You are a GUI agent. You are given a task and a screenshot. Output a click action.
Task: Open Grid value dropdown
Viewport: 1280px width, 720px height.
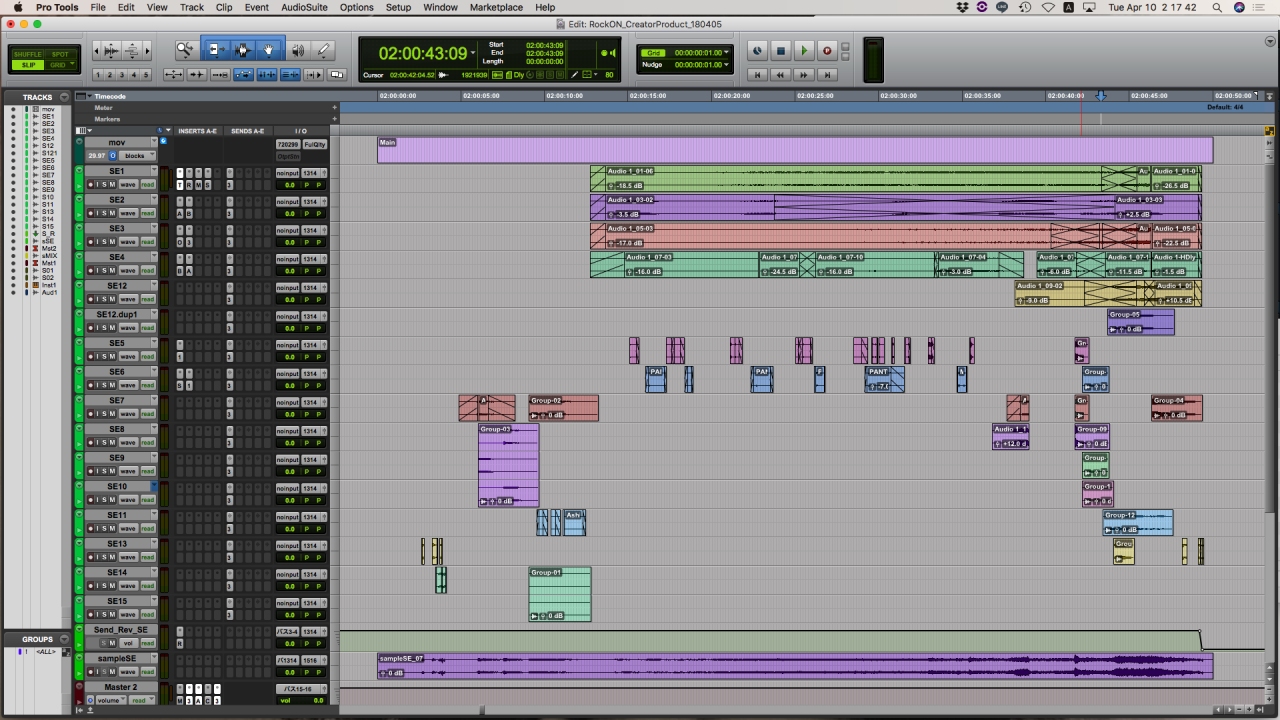click(x=727, y=53)
